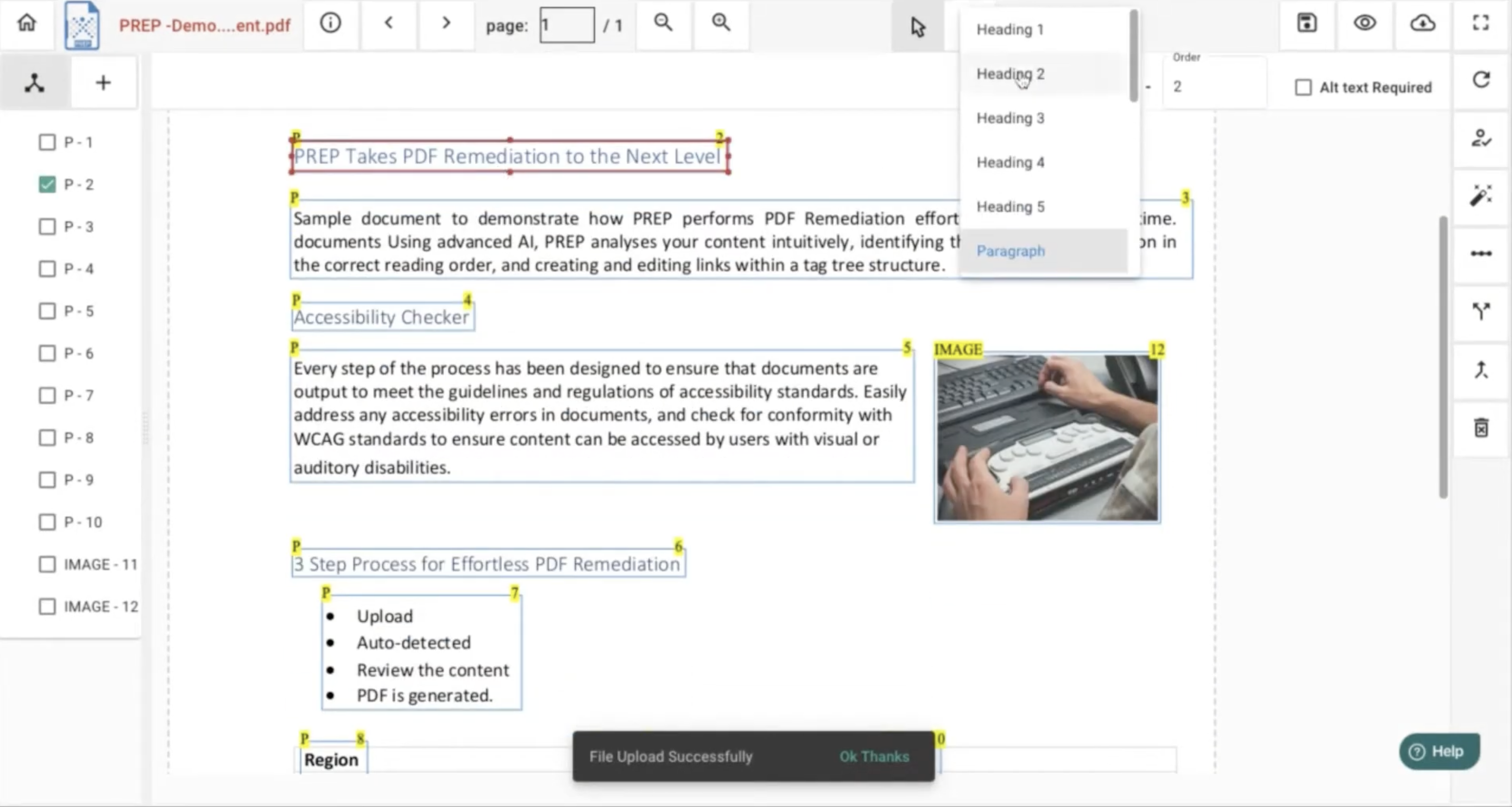1512x807 pixels.
Task: Click the page number input field
Action: point(566,25)
